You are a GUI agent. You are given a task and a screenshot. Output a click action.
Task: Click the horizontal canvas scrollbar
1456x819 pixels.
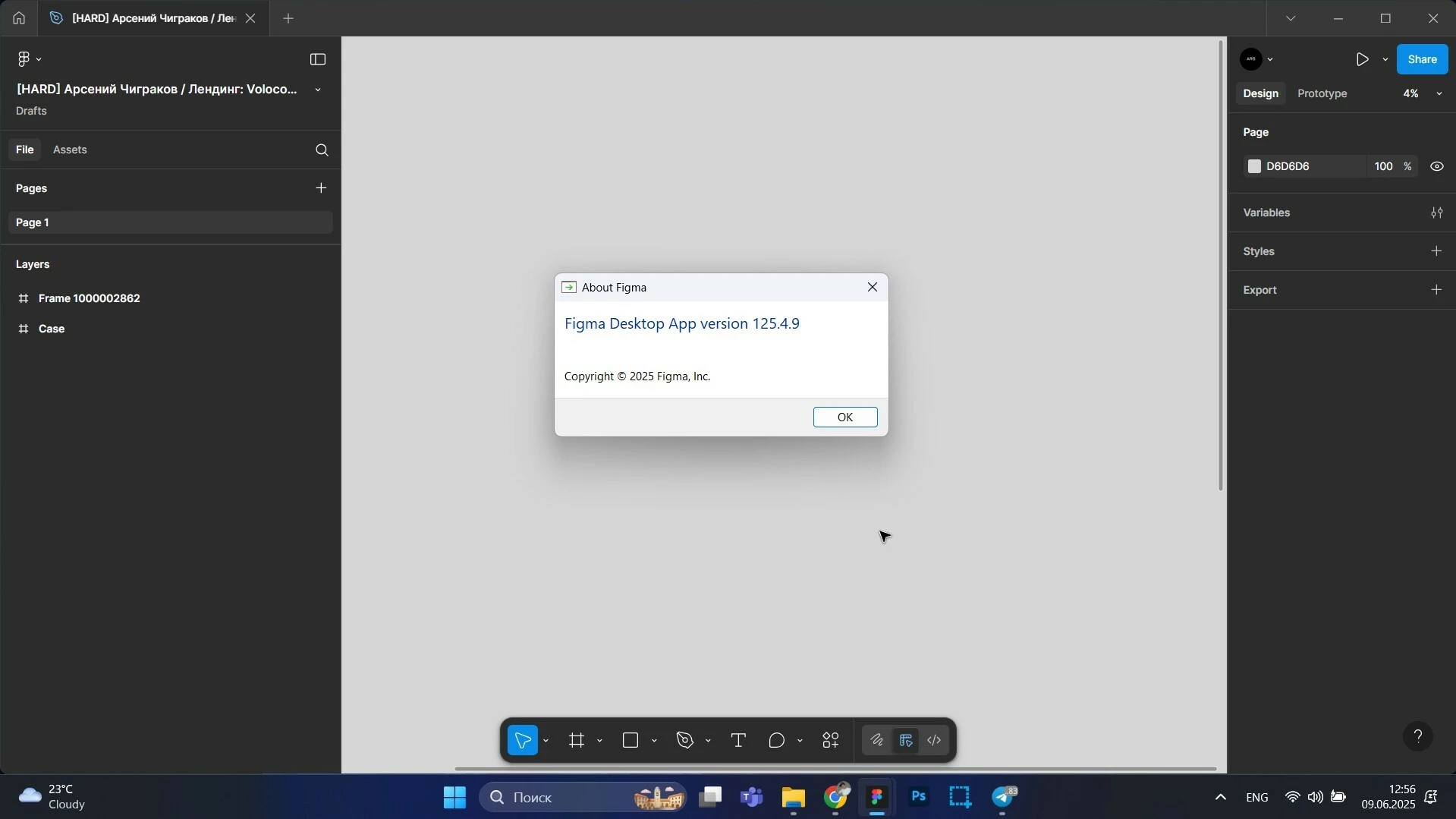pyautogui.click(x=835, y=769)
